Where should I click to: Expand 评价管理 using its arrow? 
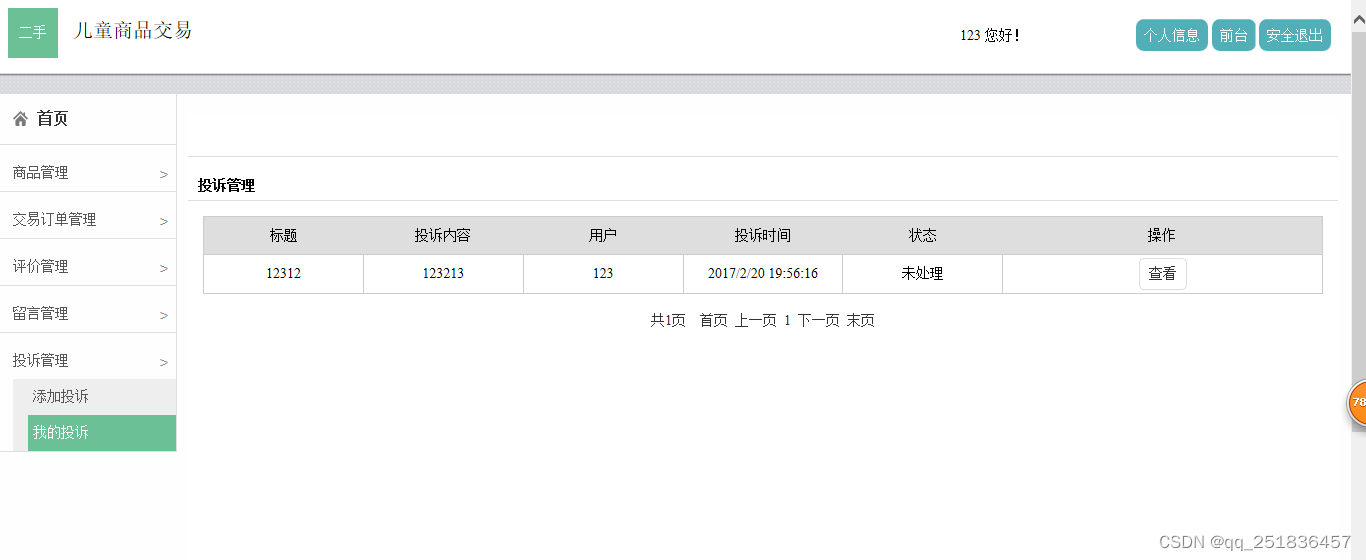(x=163, y=268)
